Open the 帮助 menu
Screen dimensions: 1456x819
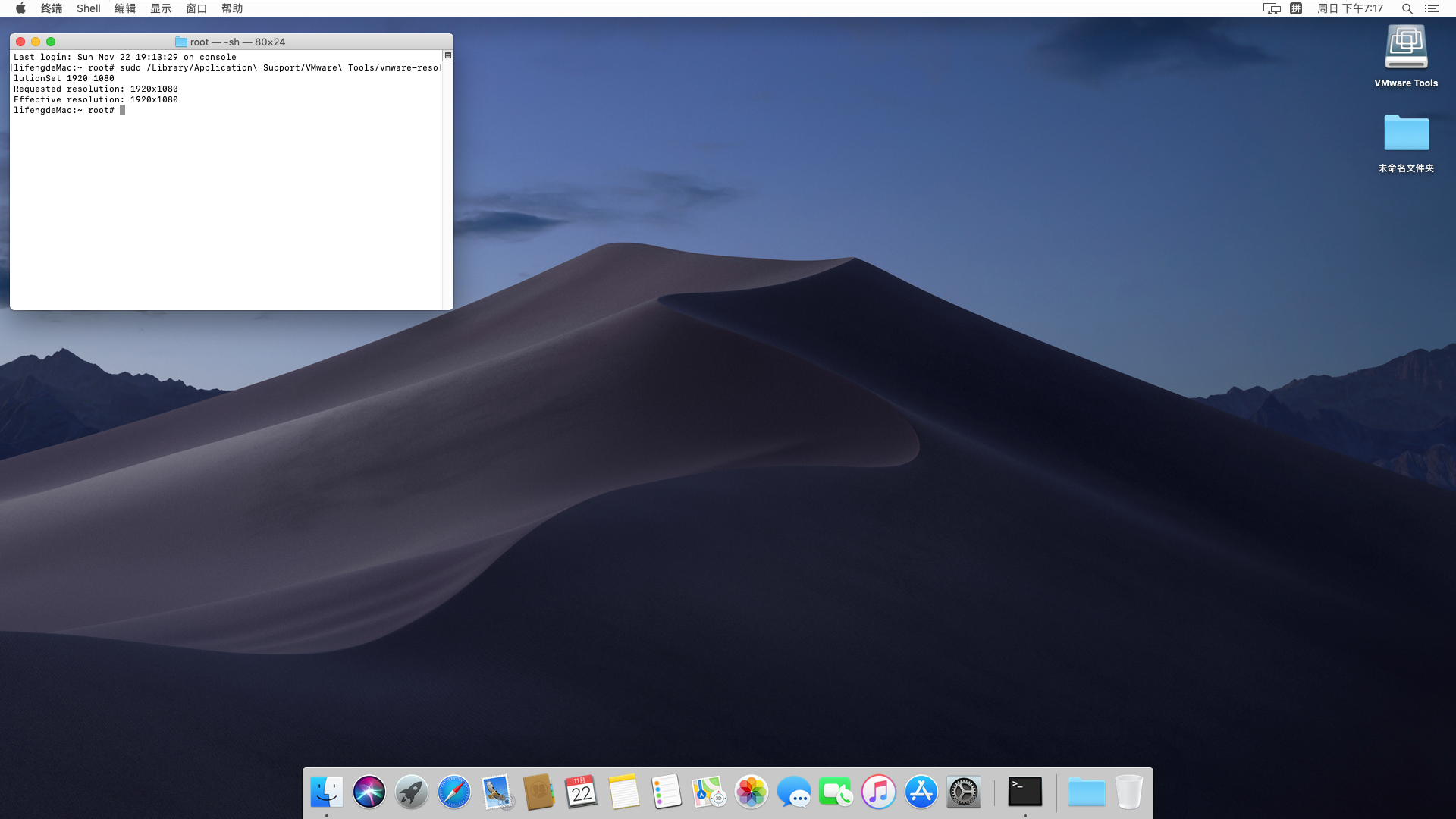(232, 8)
